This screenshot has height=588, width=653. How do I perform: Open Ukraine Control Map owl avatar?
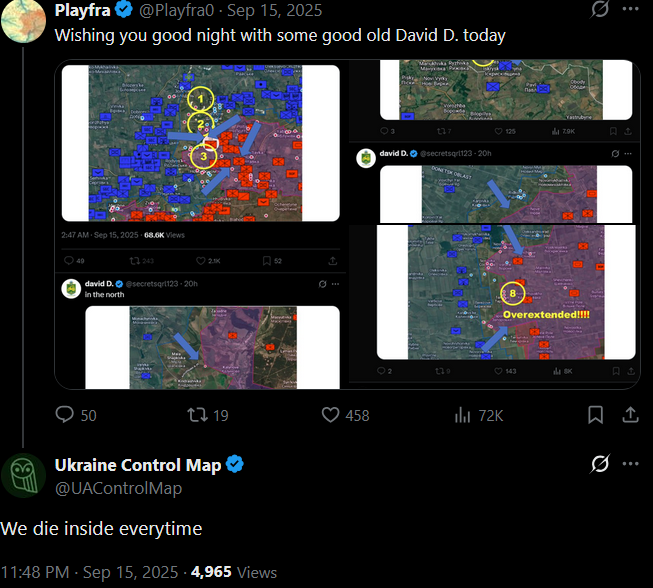23,476
